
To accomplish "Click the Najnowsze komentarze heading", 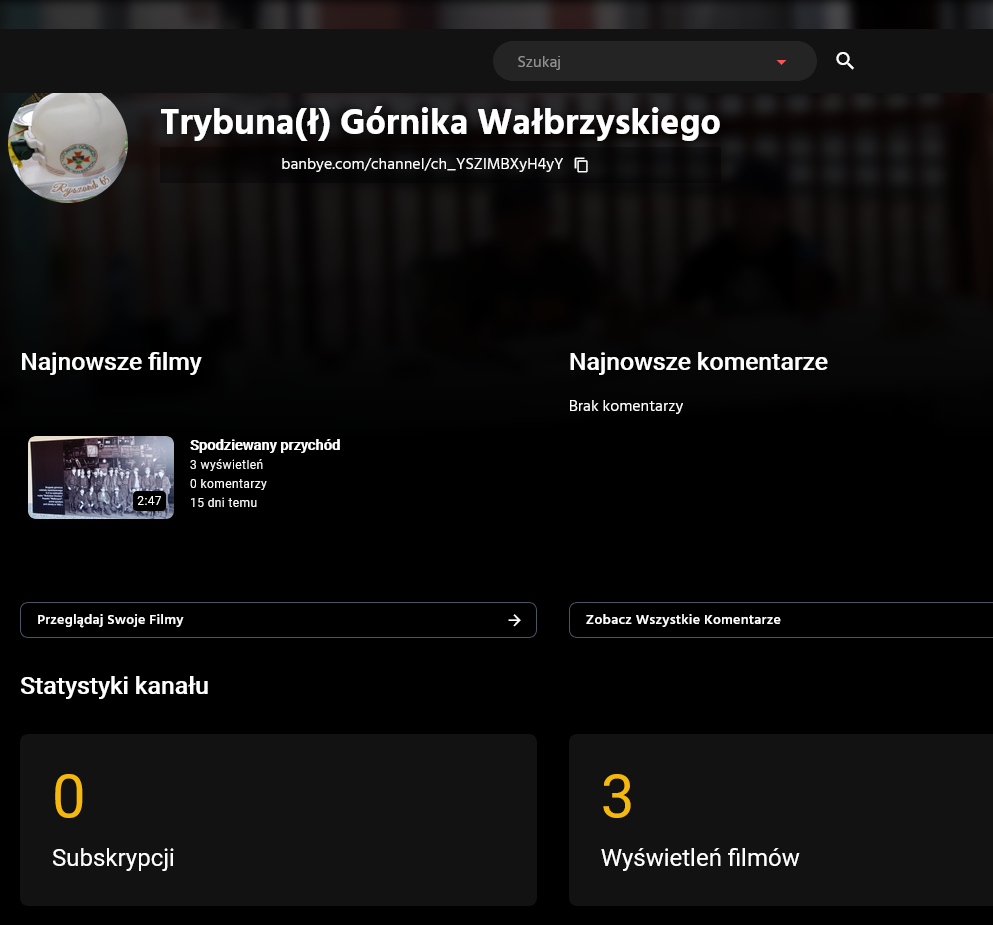I will point(698,362).
